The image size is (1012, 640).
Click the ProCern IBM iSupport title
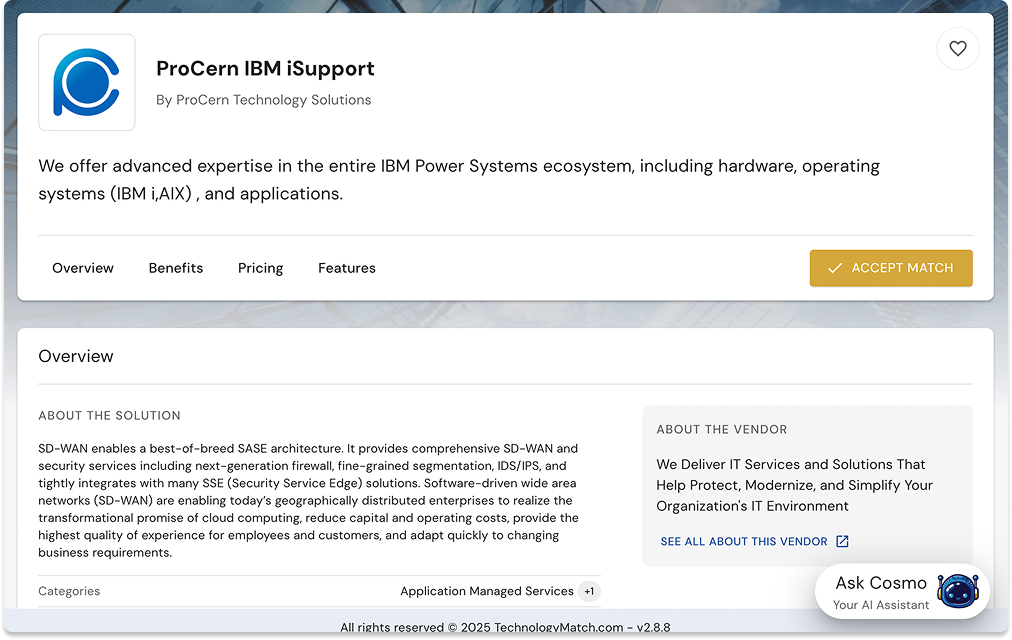coord(265,68)
